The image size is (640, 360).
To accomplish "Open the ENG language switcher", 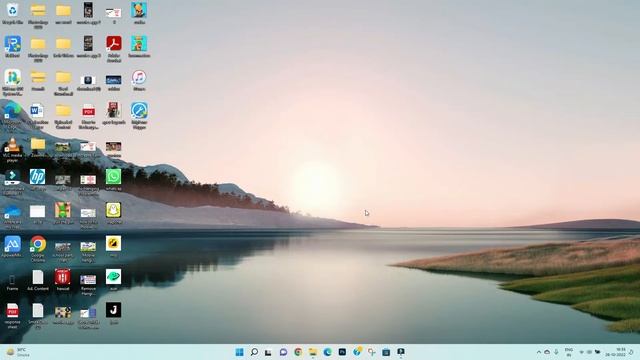I will (569, 352).
